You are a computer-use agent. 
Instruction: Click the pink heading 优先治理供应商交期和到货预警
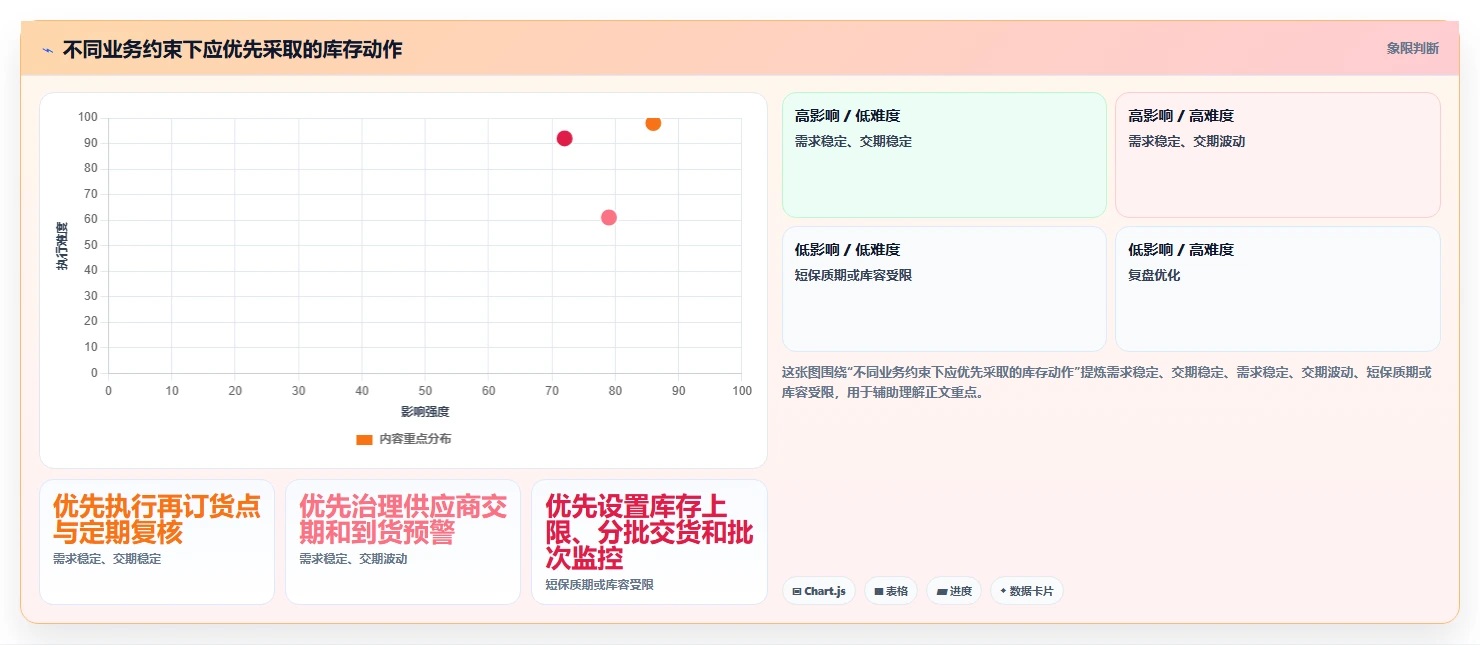pos(403,519)
